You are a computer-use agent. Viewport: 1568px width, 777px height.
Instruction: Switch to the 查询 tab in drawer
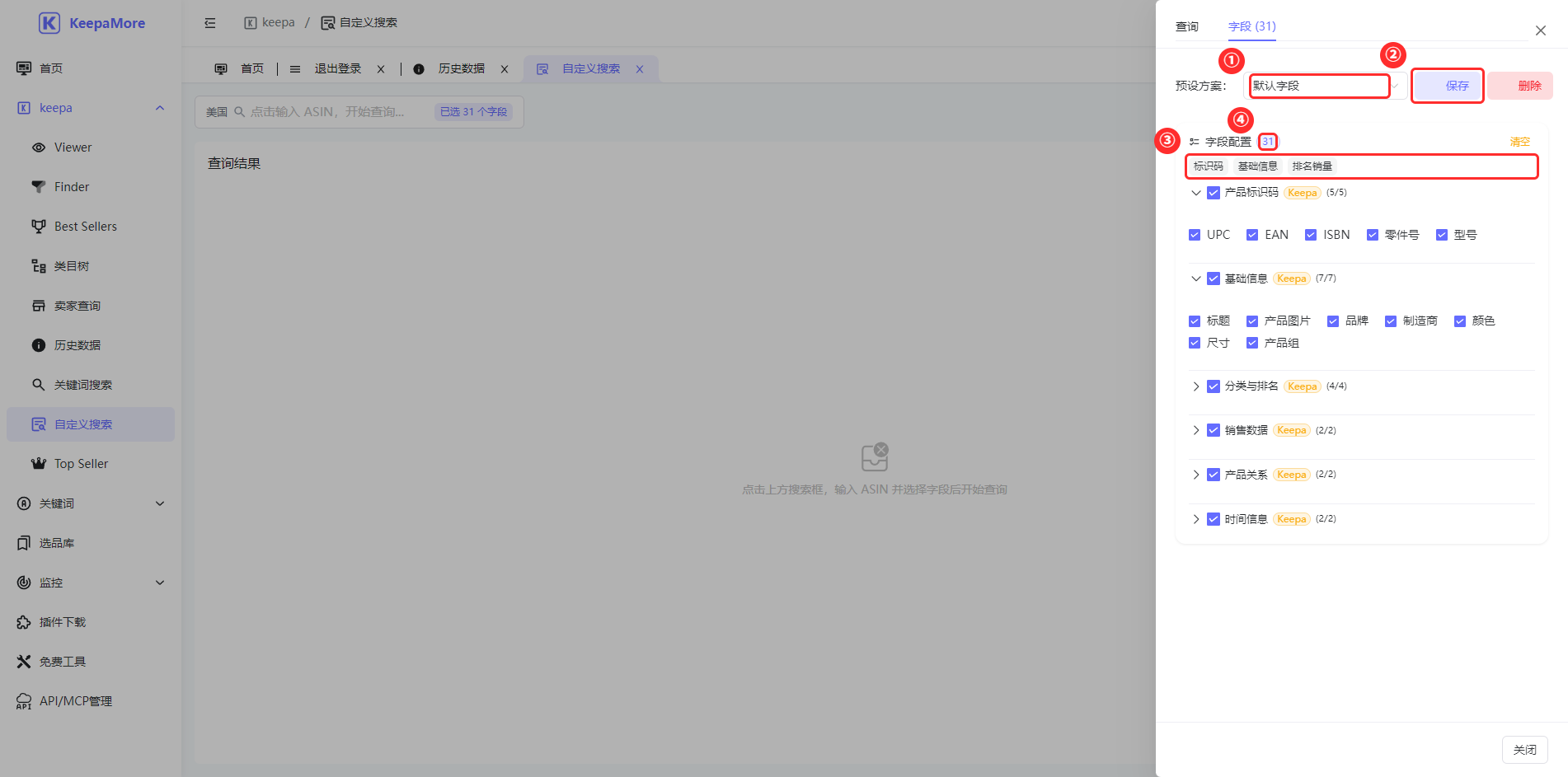[1187, 26]
